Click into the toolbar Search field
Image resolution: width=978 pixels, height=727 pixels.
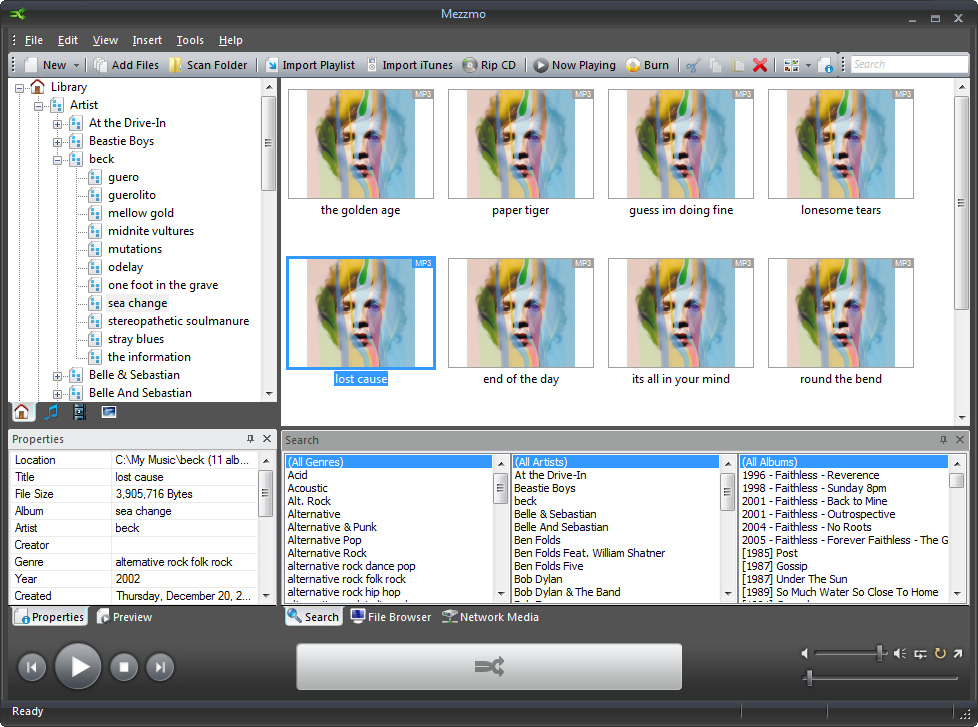coord(909,64)
